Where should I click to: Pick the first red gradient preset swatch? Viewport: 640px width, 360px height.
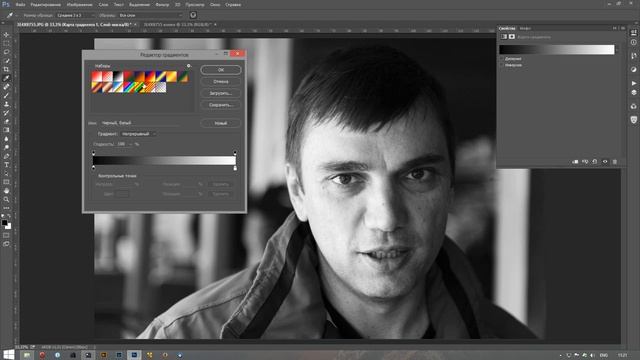pyautogui.click(x=97, y=76)
